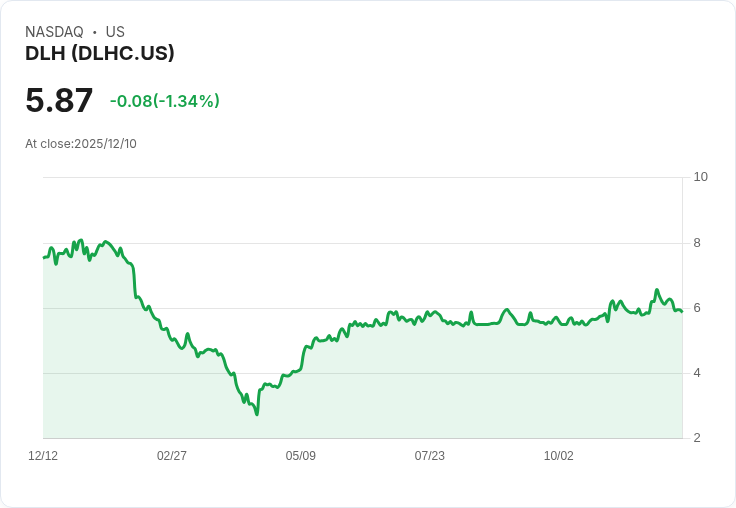Open the DLH (DLHC.US) stock title

coord(100,53)
